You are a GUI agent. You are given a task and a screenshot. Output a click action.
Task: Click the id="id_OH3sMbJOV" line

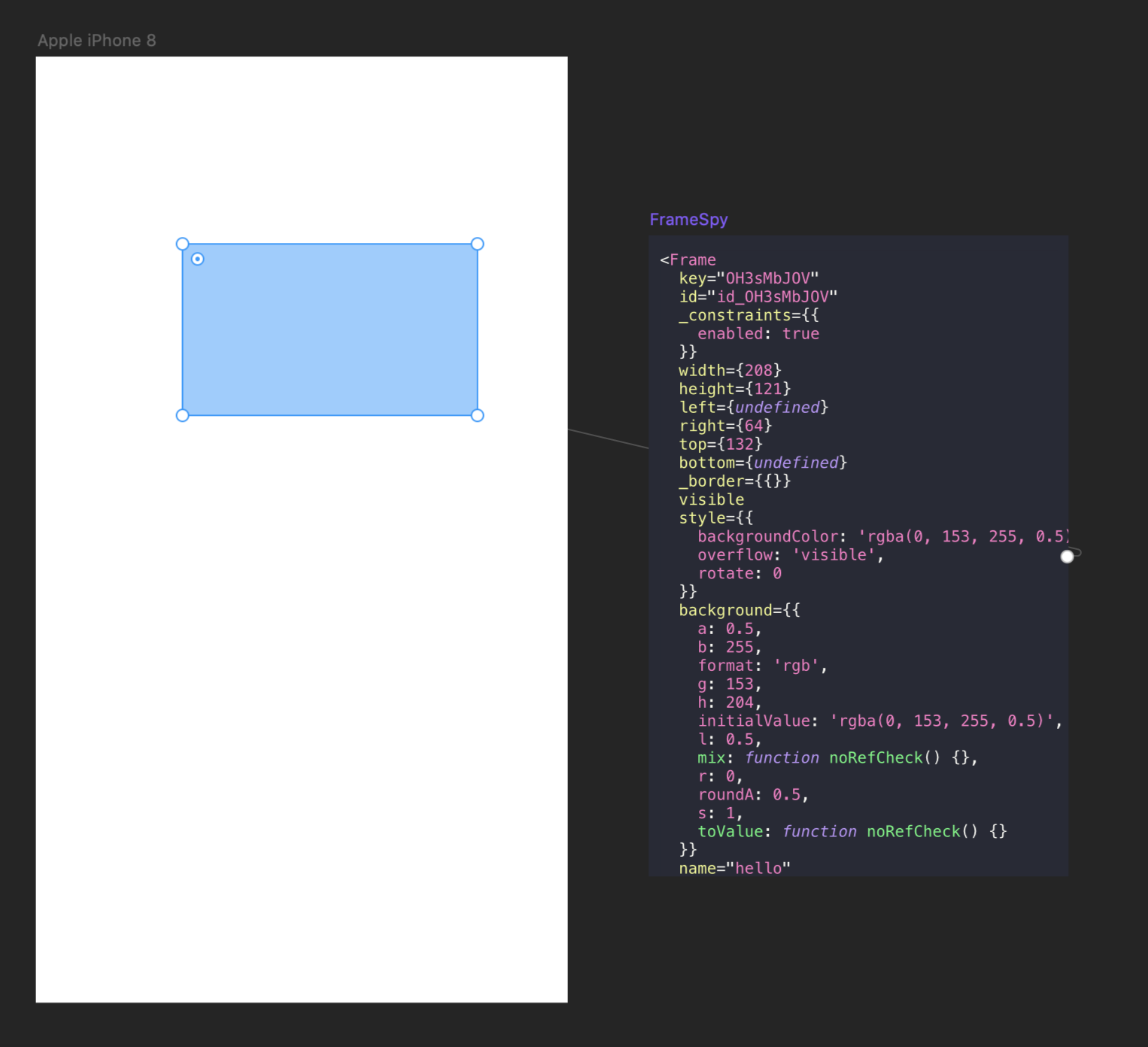pos(758,297)
